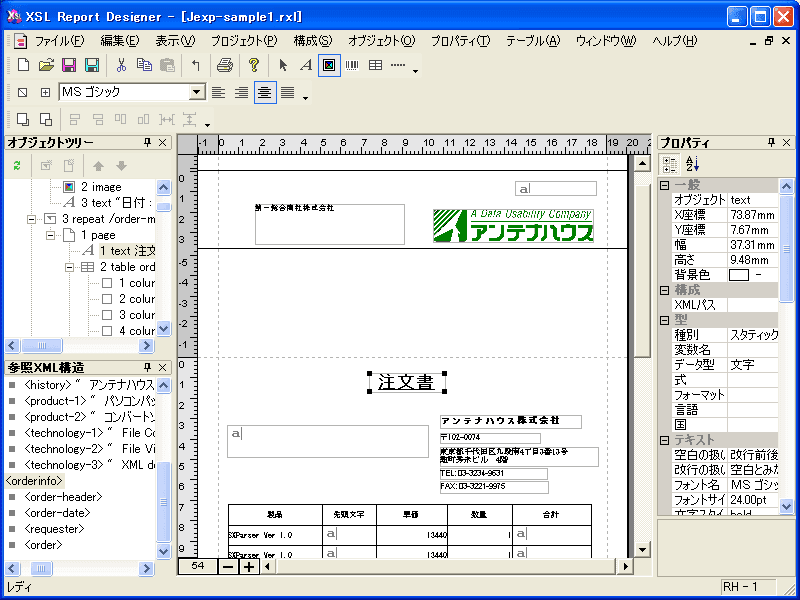
Task: Switch properties to categorized view
Action: [x=670, y=164]
